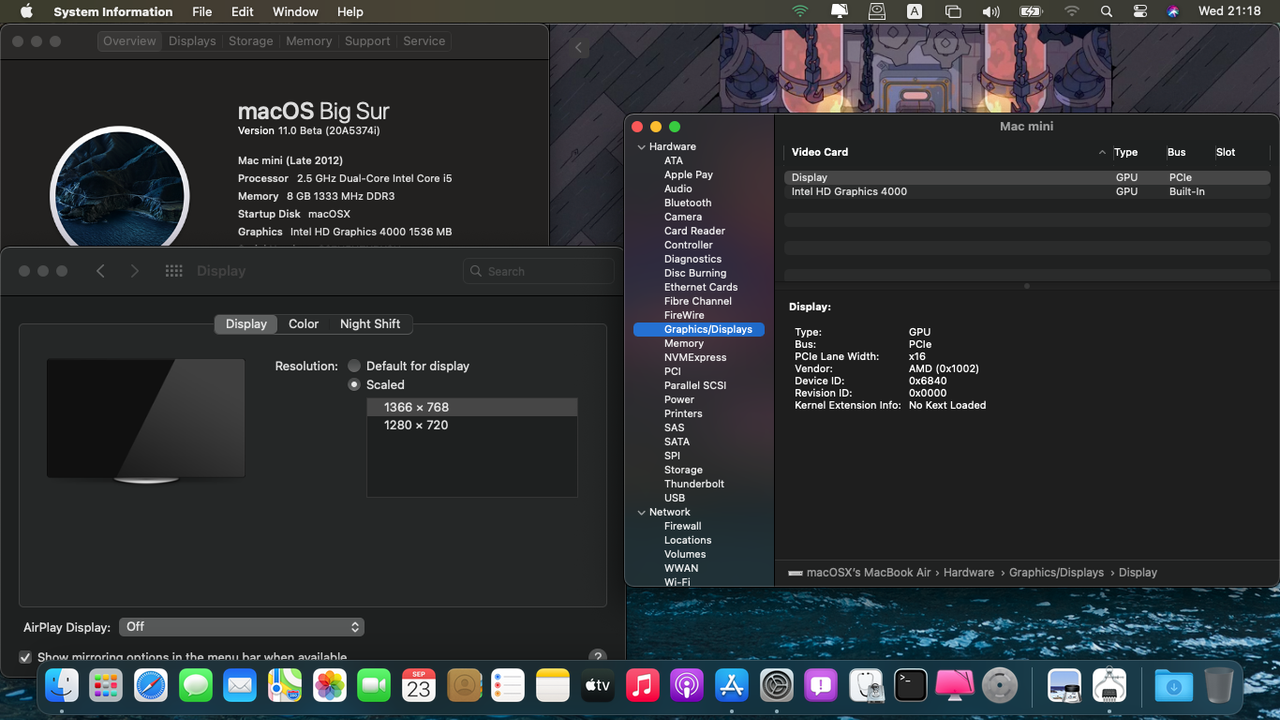Click Hardware in bottom path bar
This screenshot has height=720, width=1280.
coord(969,573)
